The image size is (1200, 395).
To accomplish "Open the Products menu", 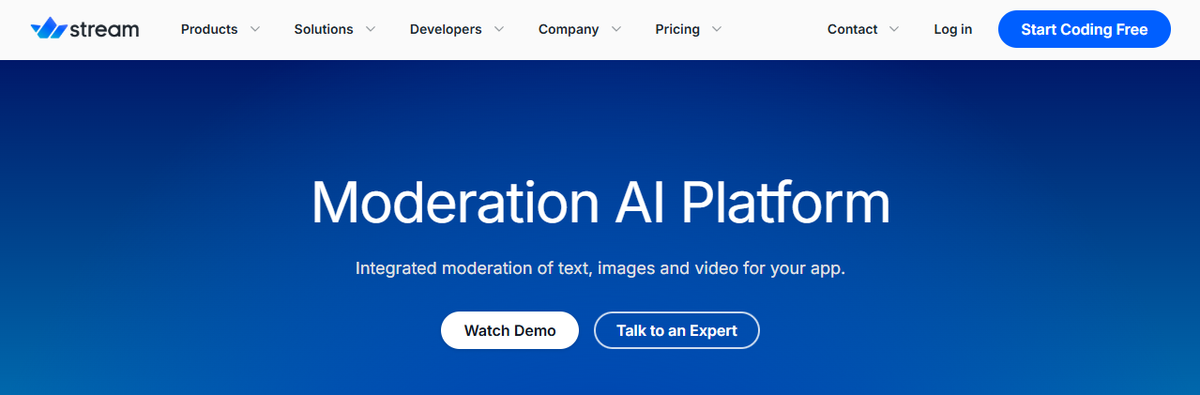I will pos(210,29).
